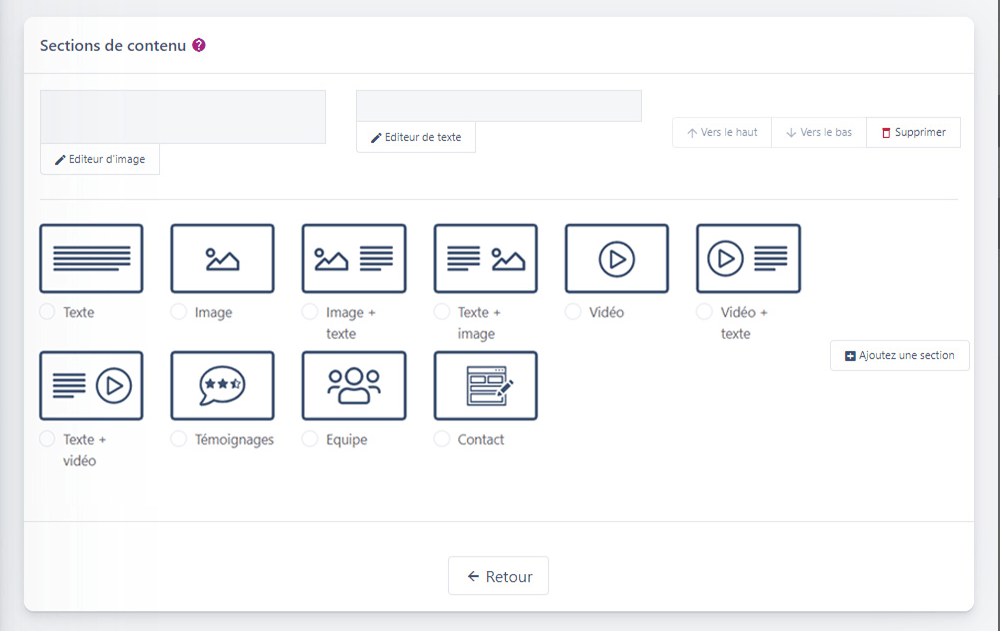Go back using the Retour button
This screenshot has height=631, width=1000.
click(498, 576)
